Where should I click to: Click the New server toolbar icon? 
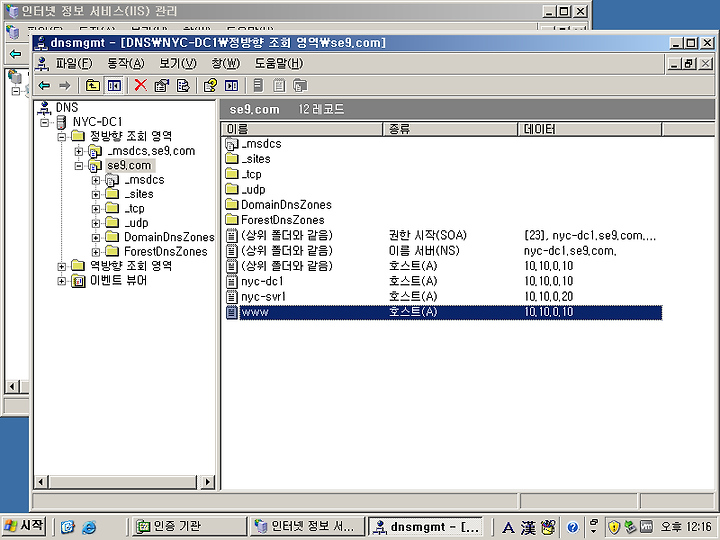(258, 85)
